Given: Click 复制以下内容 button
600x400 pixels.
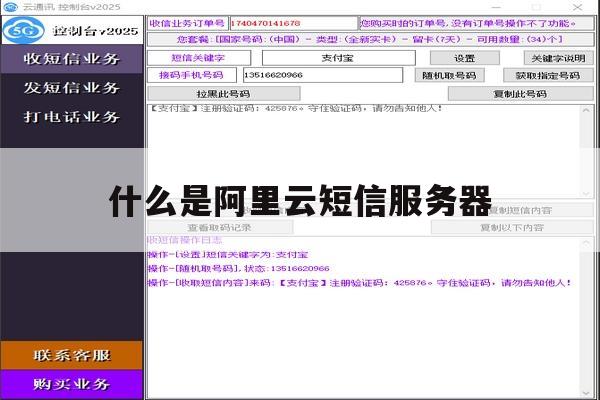Looking at the screenshot, I should click(x=512, y=227).
